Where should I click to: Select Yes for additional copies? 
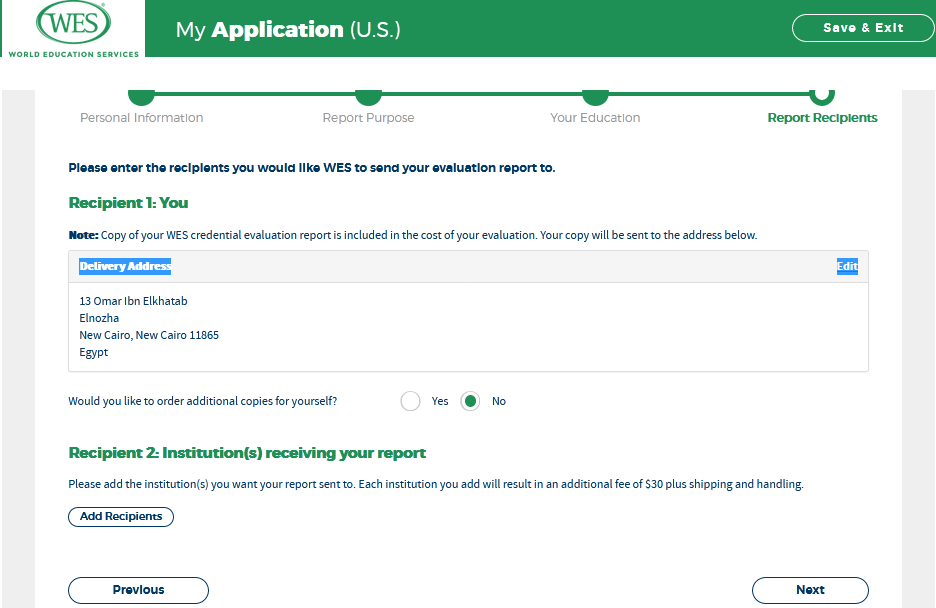point(410,401)
